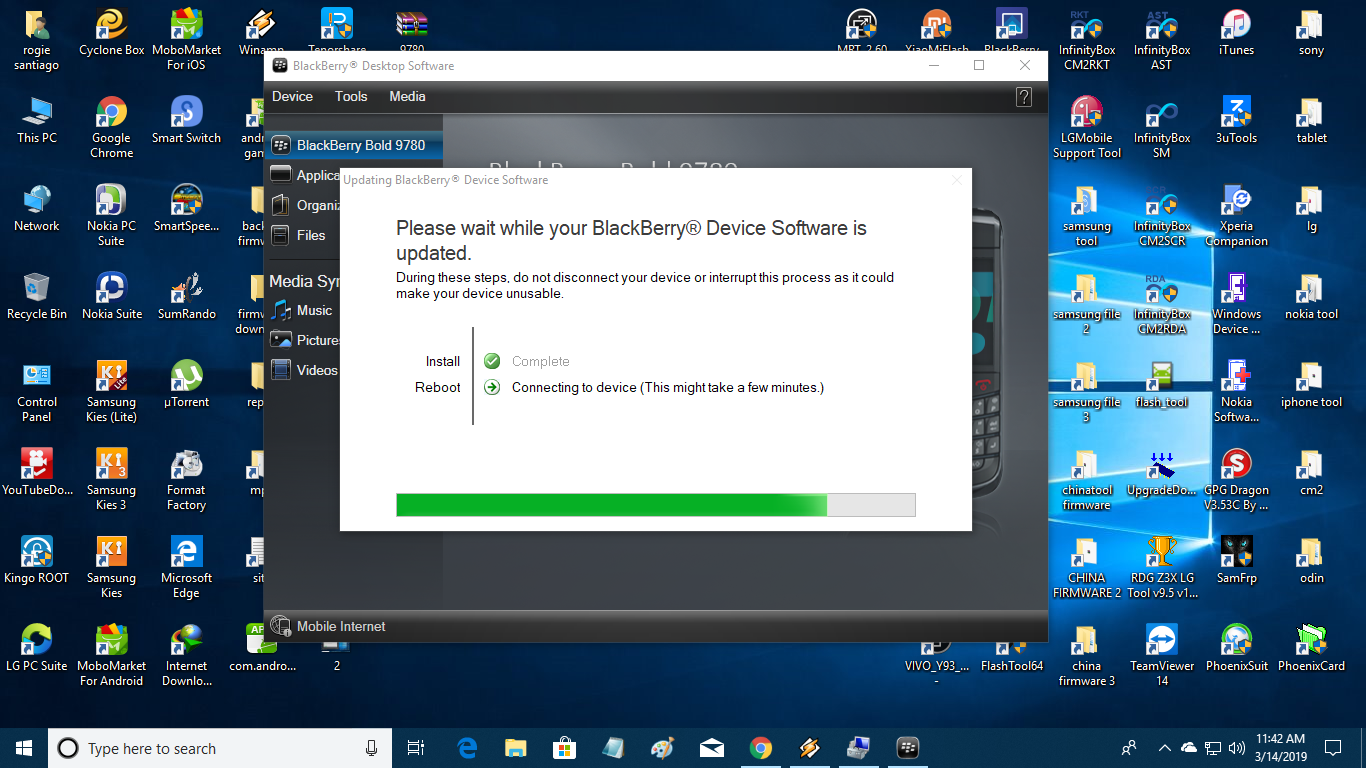Click the update progress bar
This screenshot has height=768, width=1366.
pos(656,504)
